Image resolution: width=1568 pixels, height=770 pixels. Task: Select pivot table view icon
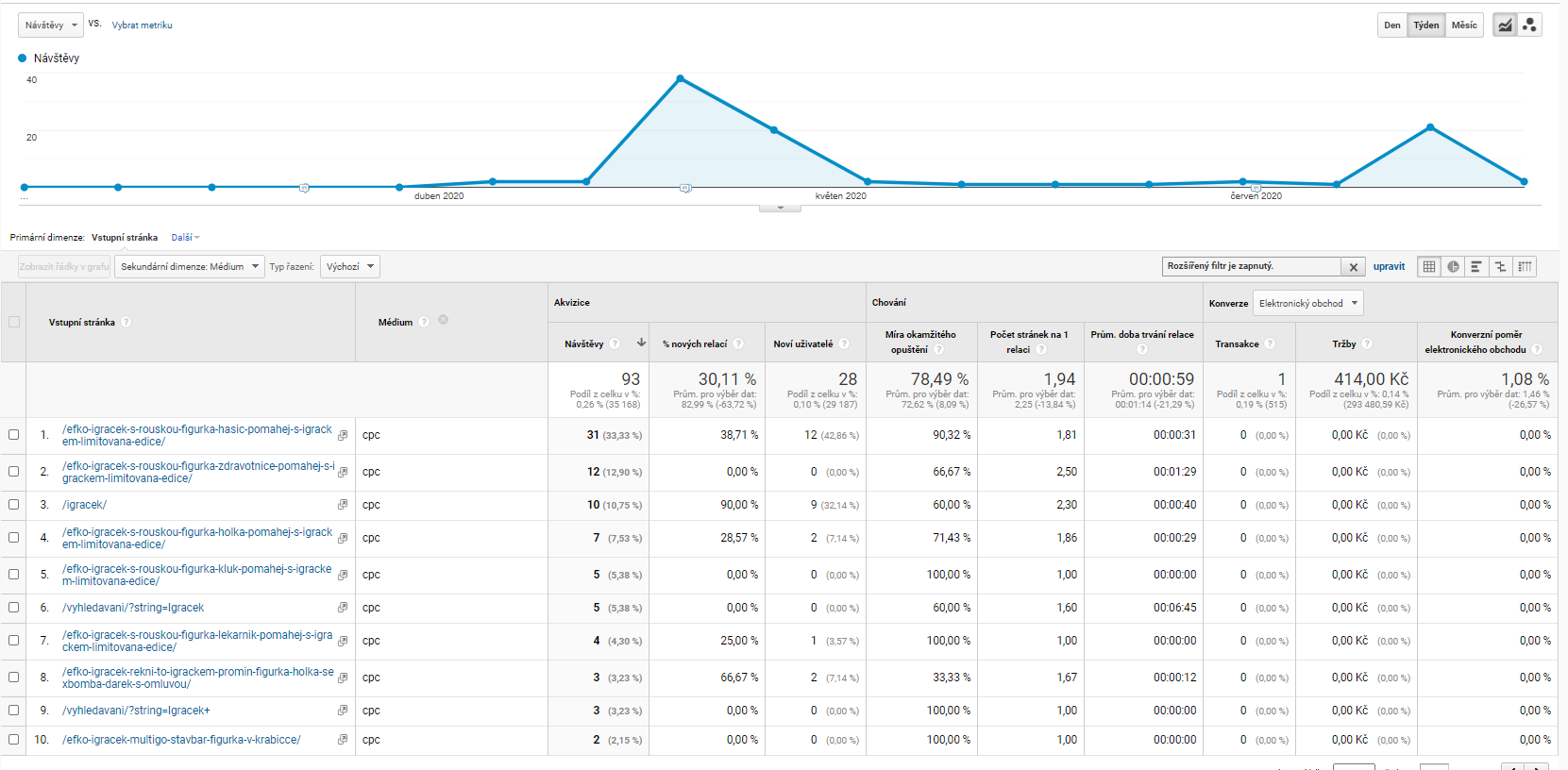click(x=1525, y=267)
